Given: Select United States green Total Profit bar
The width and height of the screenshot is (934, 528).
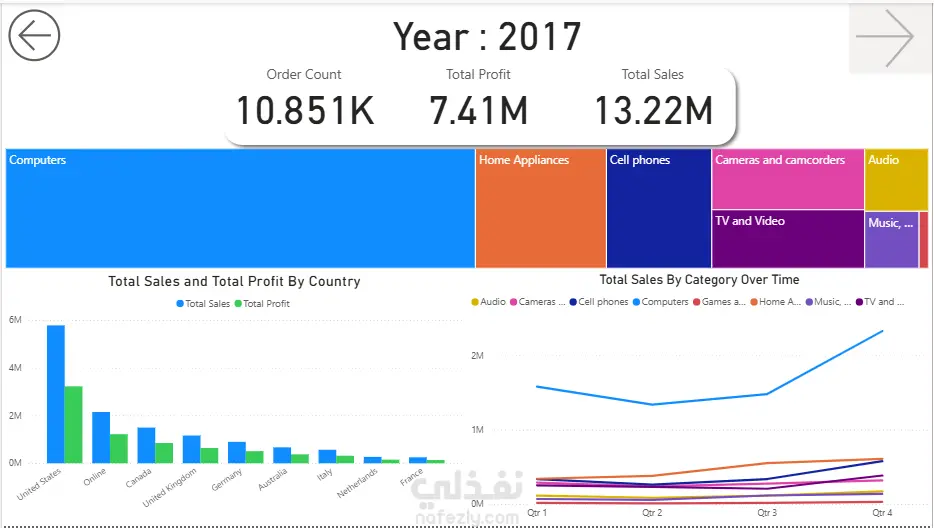Looking at the screenshot, I should point(74,424).
